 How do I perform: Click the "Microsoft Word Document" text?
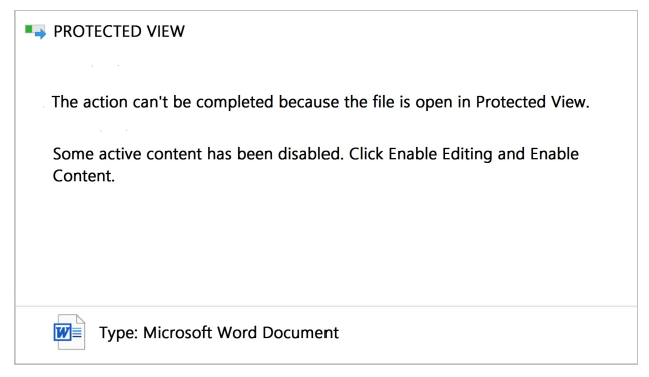[241, 332]
